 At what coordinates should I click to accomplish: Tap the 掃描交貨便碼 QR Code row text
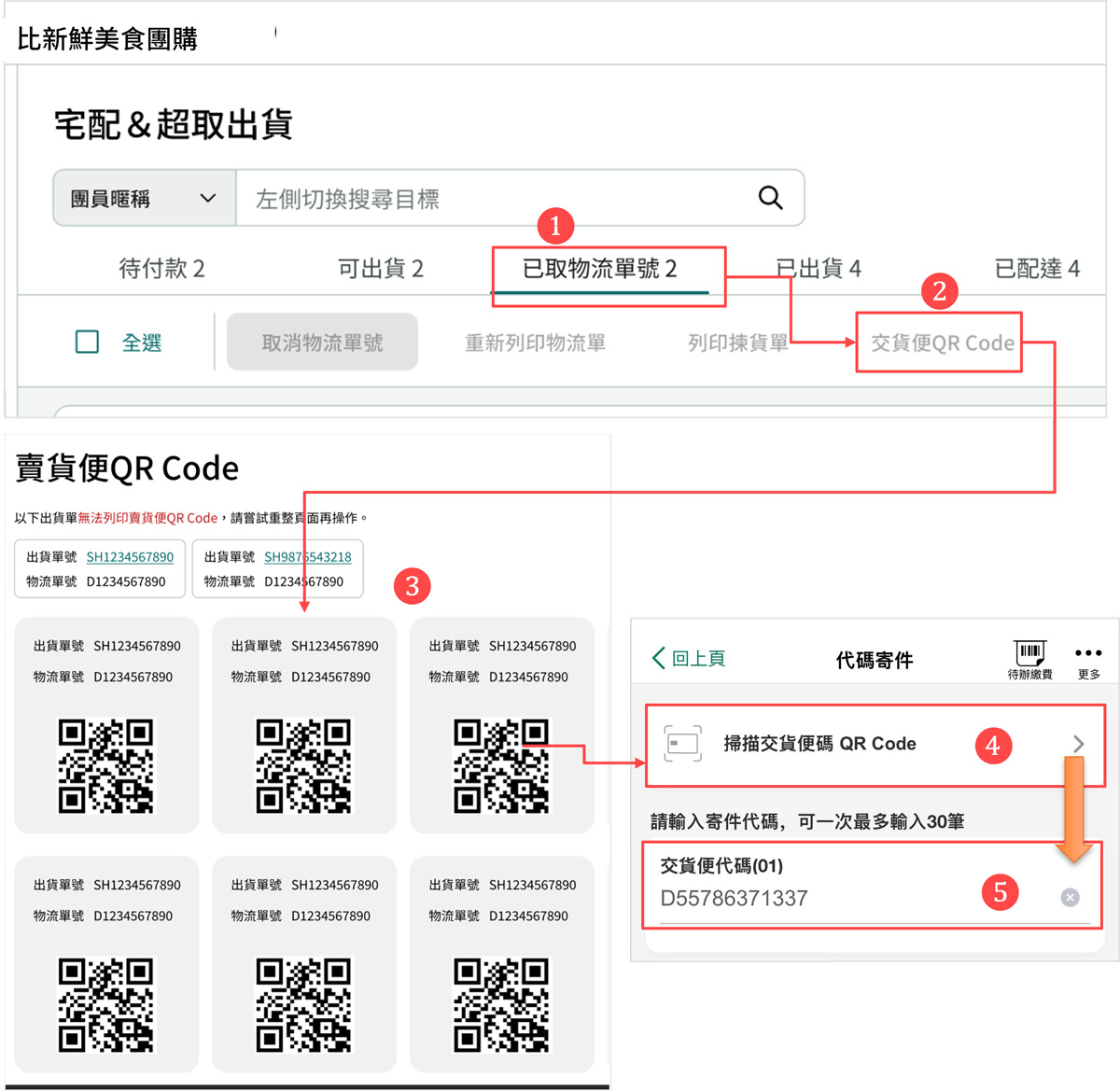click(819, 744)
